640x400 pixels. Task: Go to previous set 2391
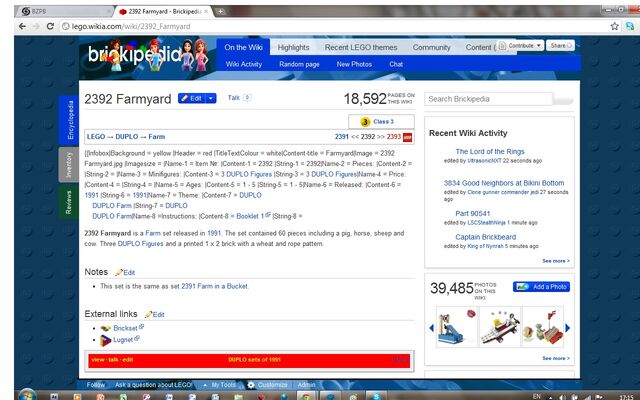[x=342, y=137]
